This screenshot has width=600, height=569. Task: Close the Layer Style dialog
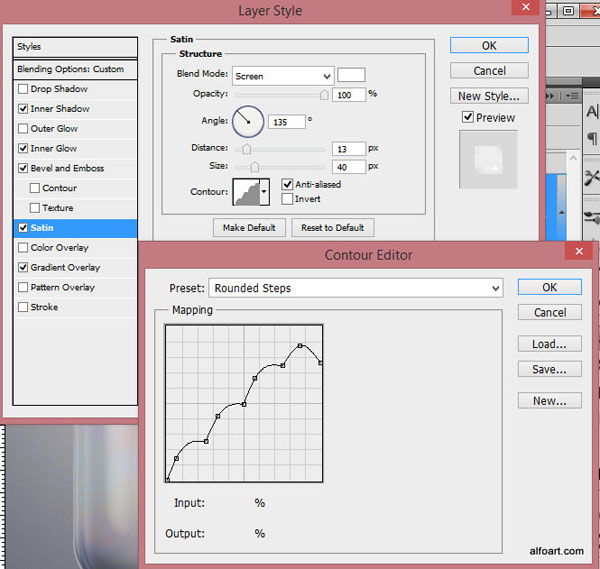tap(526, 7)
